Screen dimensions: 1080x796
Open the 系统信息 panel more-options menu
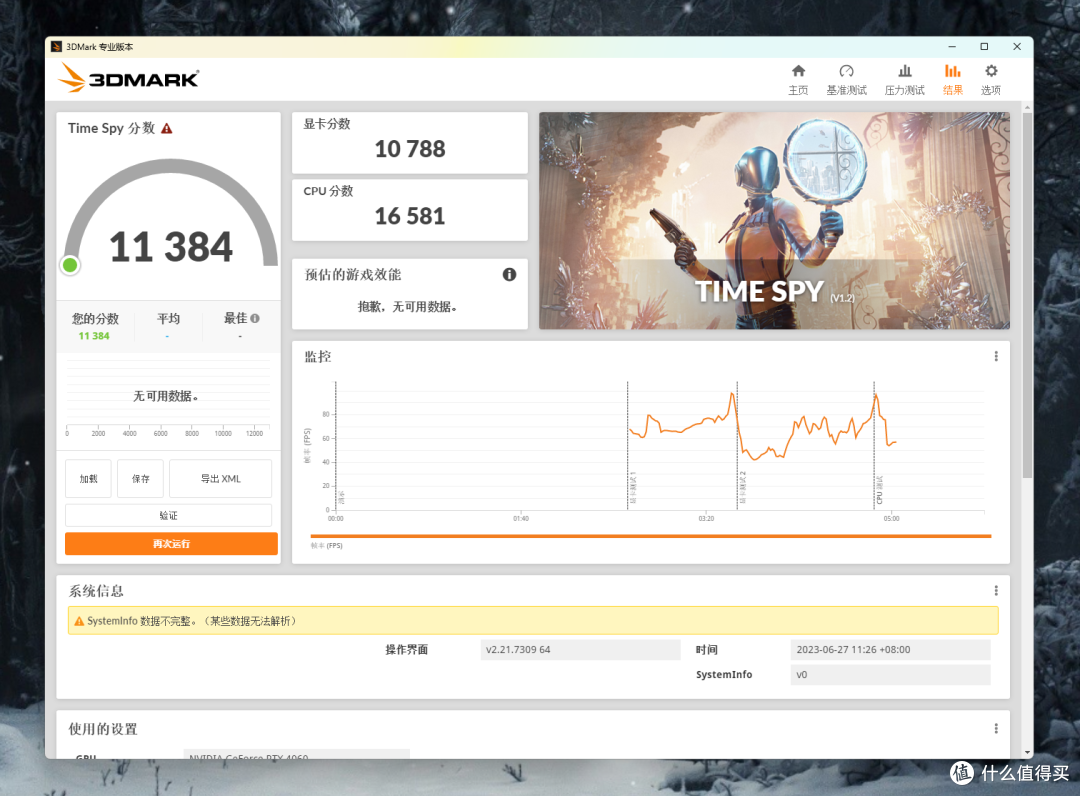point(995,590)
